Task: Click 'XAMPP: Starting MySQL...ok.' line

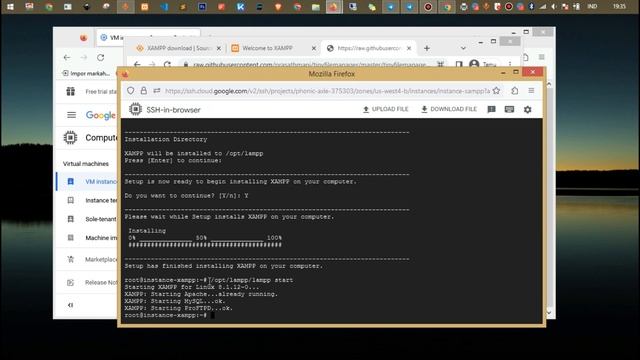Action: point(175,301)
